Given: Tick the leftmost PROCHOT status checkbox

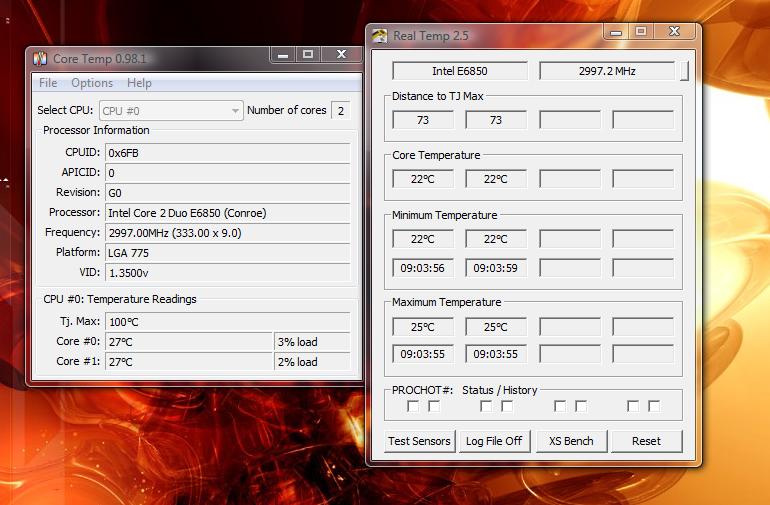Looking at the screenshot, I should point(413,406).
